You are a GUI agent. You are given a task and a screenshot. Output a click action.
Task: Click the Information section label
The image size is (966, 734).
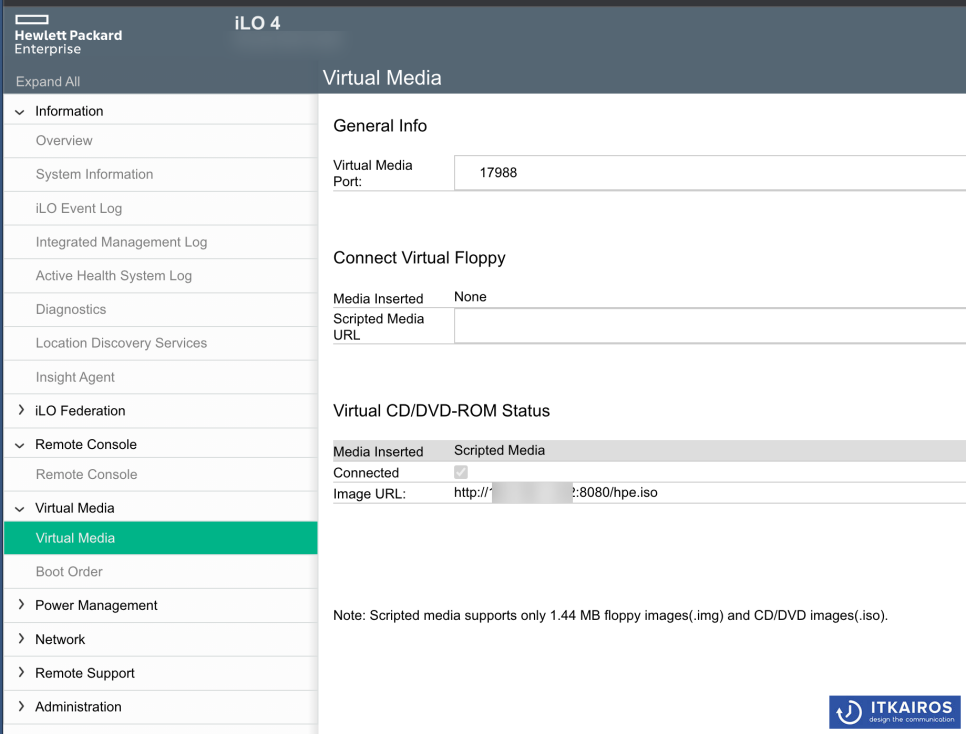[x=69, y=112]
